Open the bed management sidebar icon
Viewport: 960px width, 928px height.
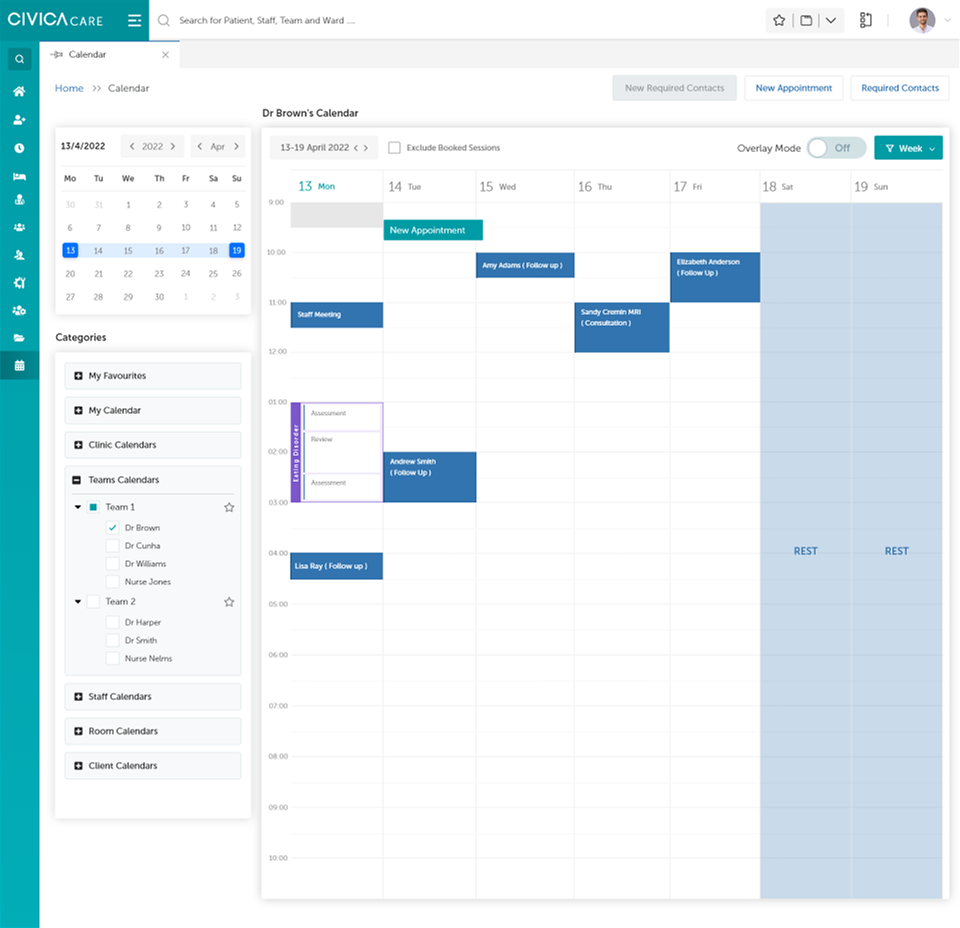(x=20, y=176)
